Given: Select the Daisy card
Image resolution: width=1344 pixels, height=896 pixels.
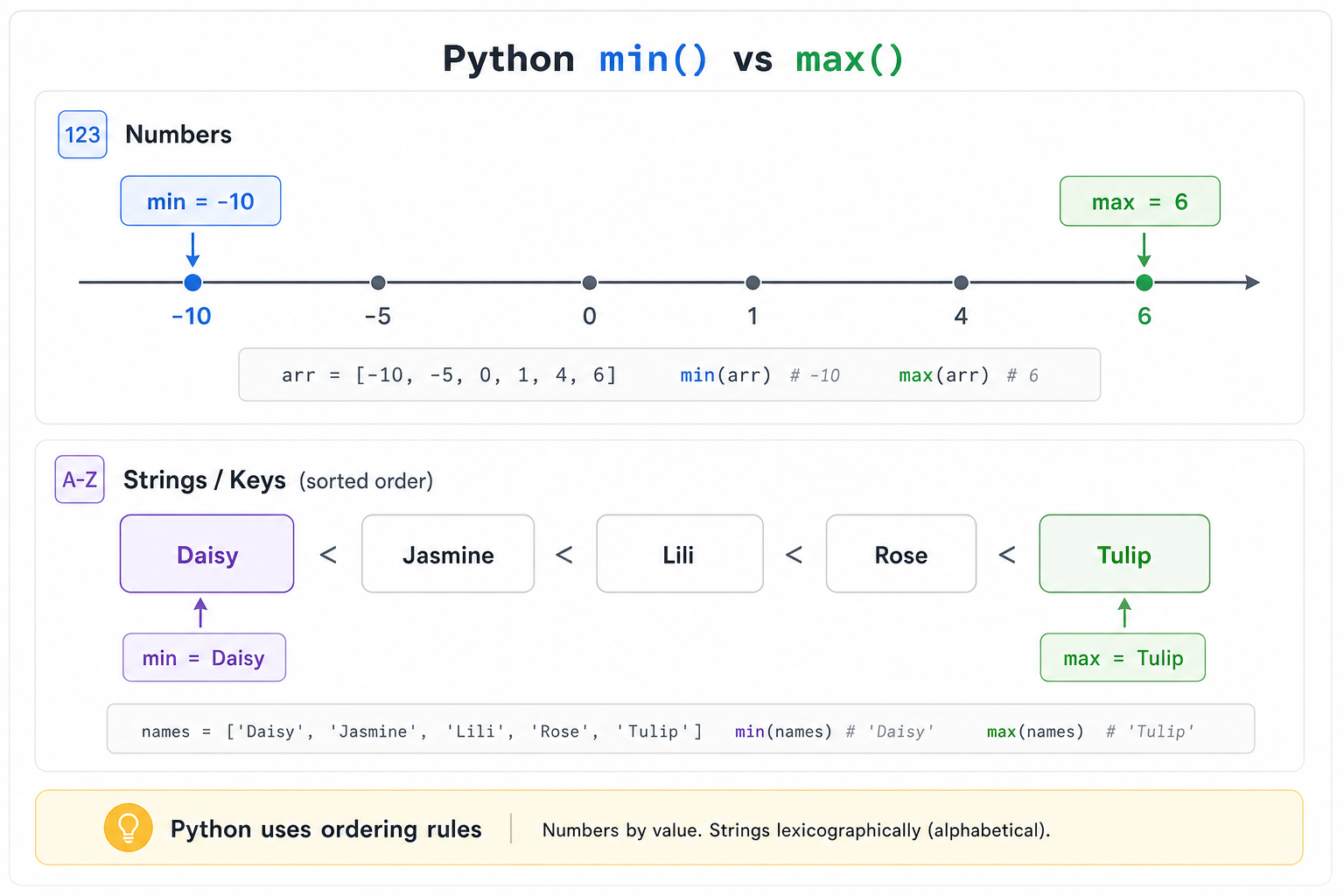Looking at the screenshot, I should (207, 554).
